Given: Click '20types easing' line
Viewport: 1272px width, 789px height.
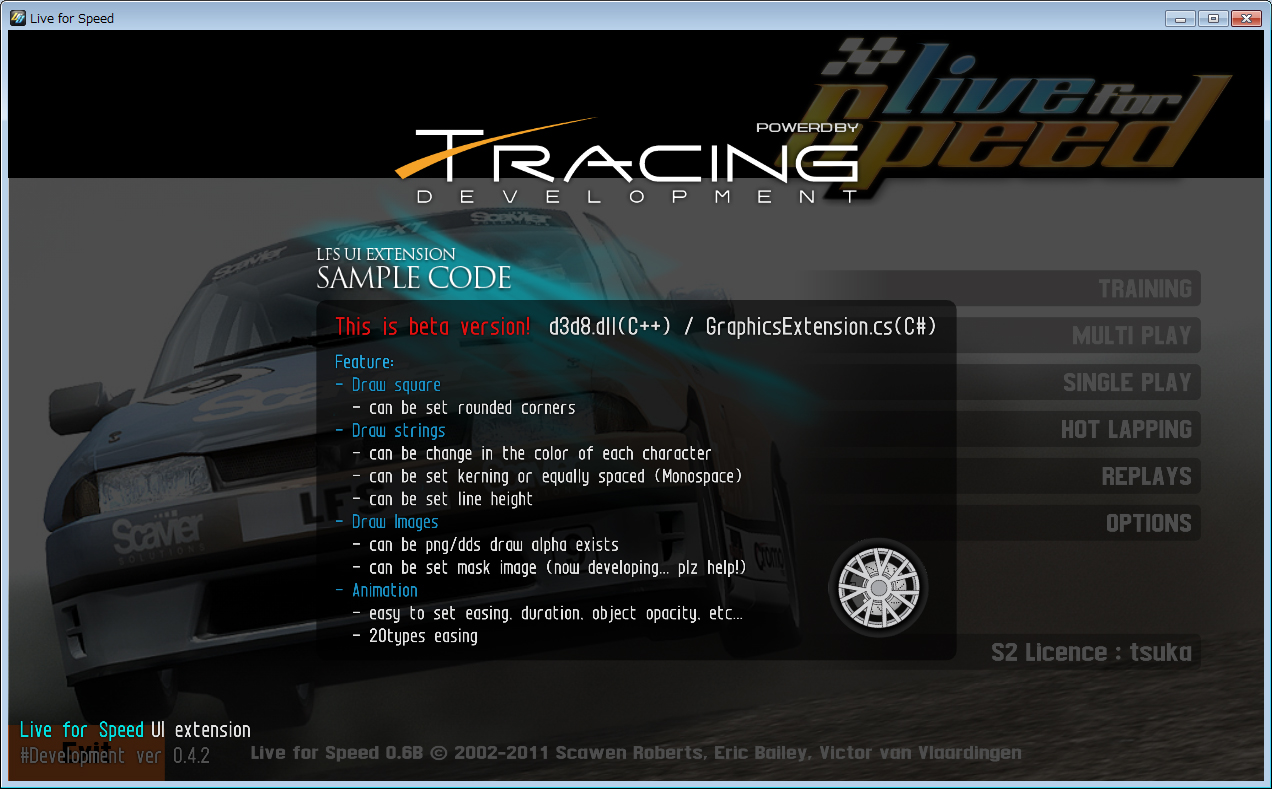Looking at the screenshot, I should tap(415, 636).
